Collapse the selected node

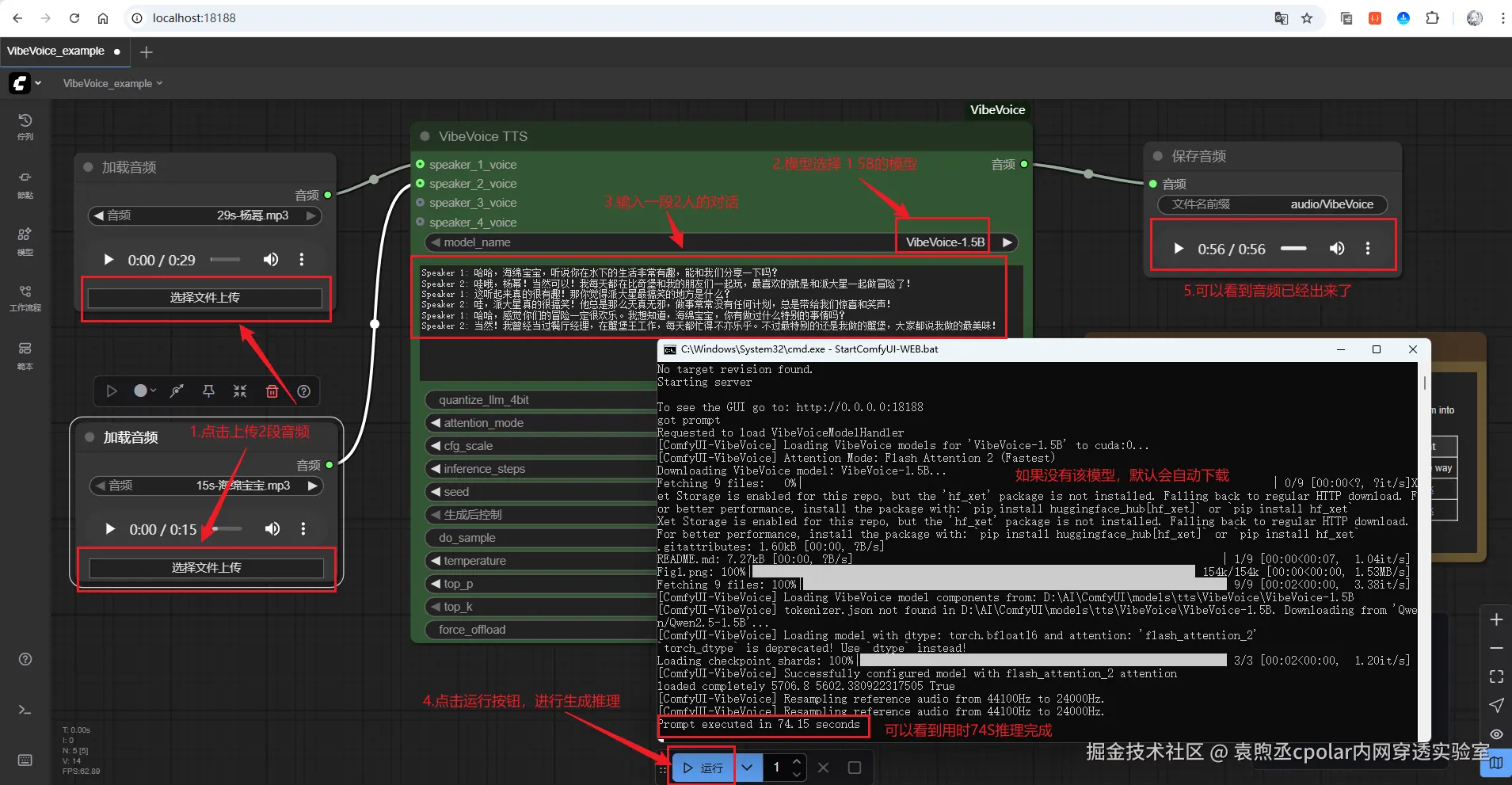tap(240, 391)
